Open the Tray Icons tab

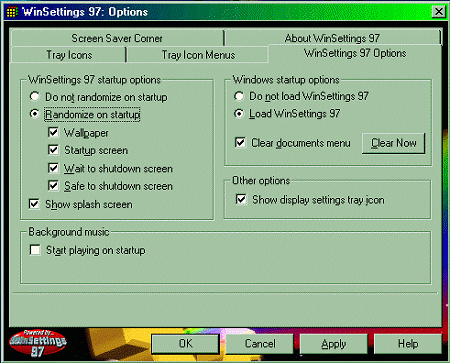click(69, 55)
